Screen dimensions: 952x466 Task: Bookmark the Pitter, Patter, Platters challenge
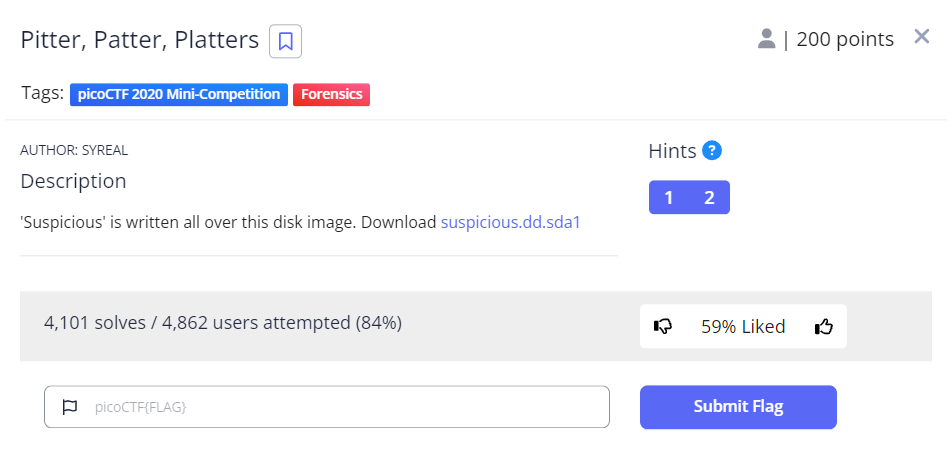pos(286,41)
